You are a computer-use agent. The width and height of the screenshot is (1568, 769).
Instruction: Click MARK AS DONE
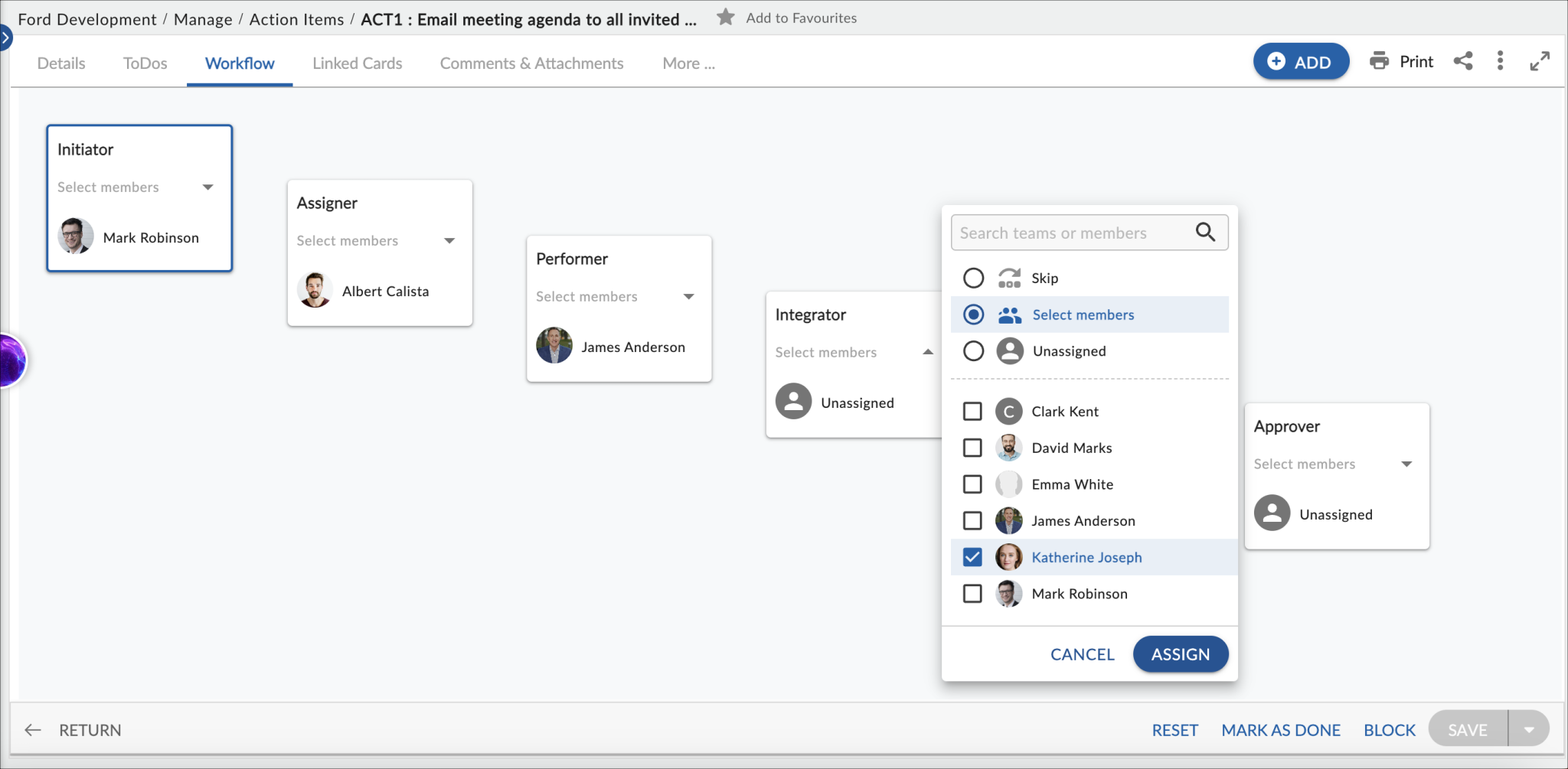tap(1281, 729)
